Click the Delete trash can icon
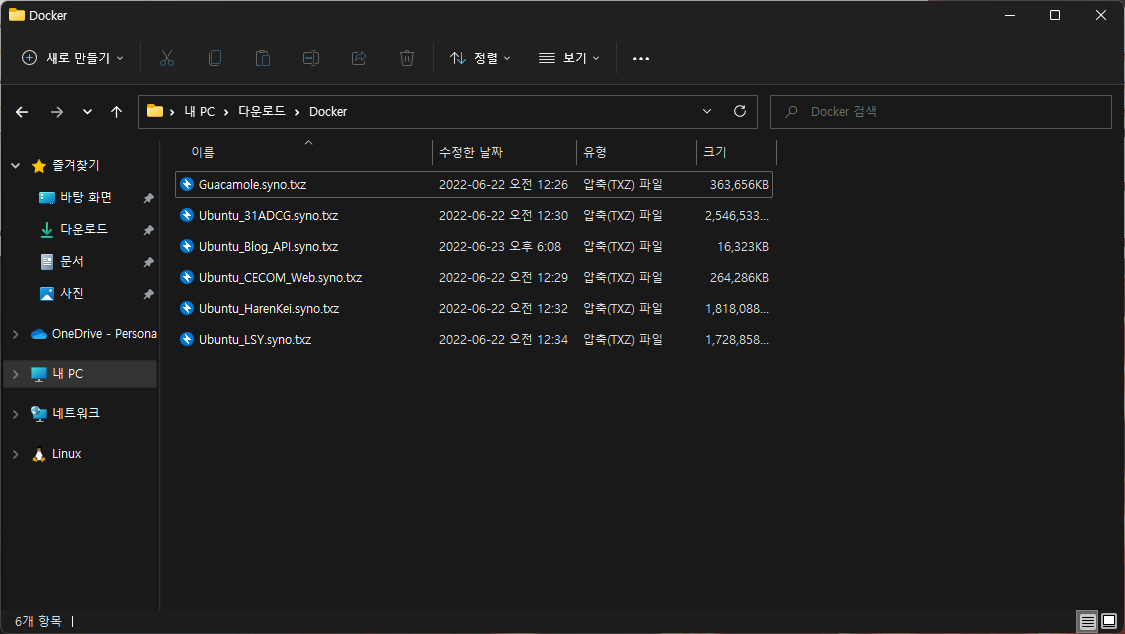Image resolution: width=1125 pixels, height=634 pixels. [407, 58]
